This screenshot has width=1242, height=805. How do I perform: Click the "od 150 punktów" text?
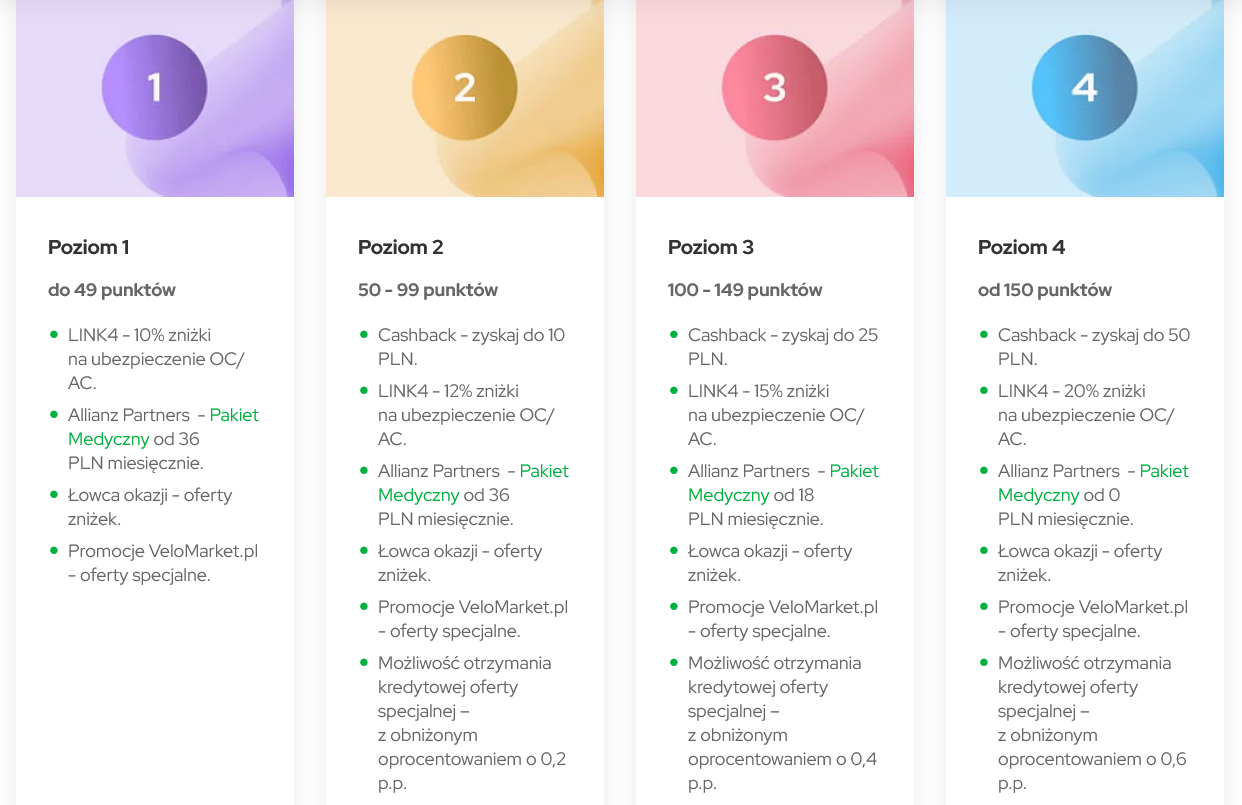tap(1045, 290)
